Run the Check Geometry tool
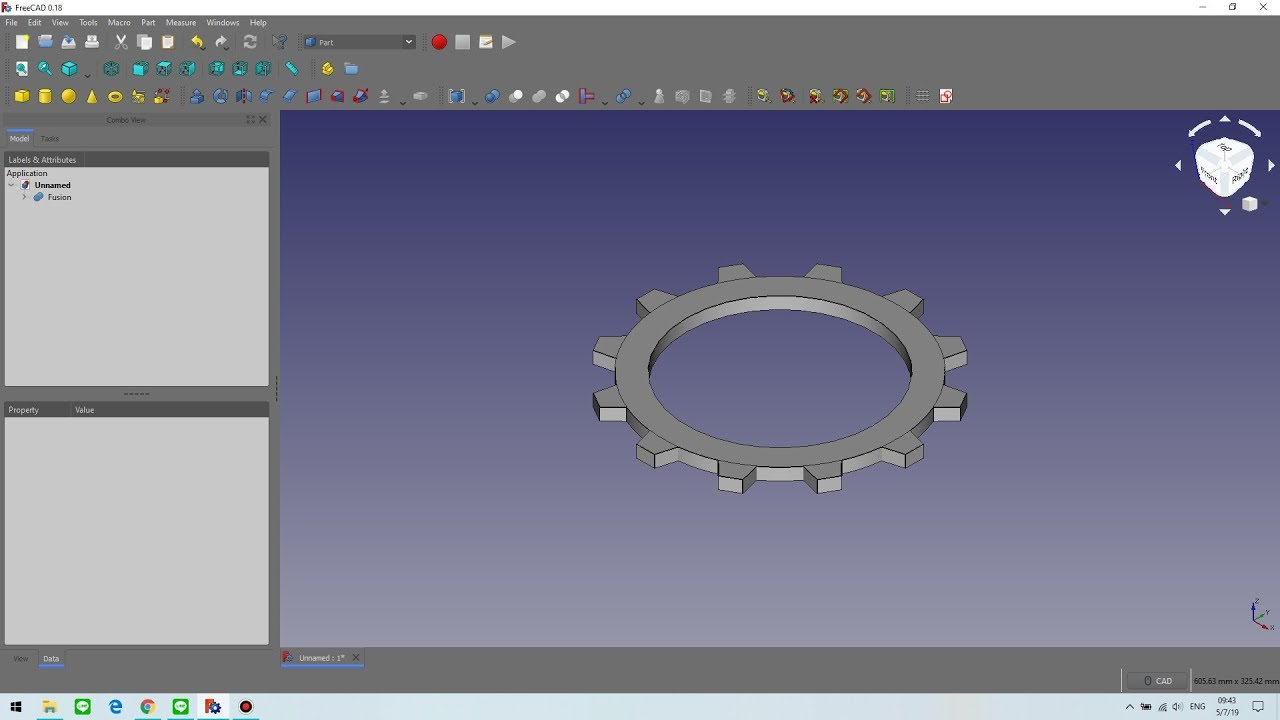 (659, 96)
